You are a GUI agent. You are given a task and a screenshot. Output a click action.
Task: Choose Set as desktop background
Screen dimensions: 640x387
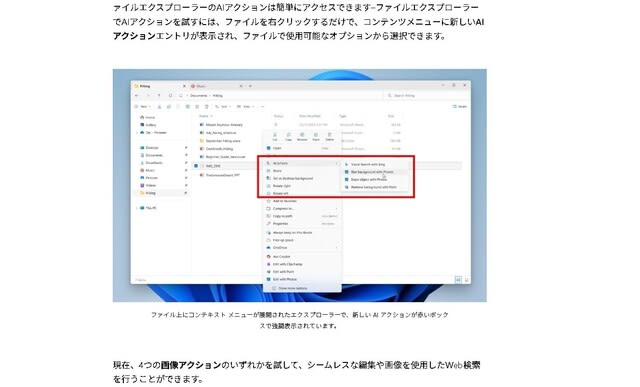302,178
